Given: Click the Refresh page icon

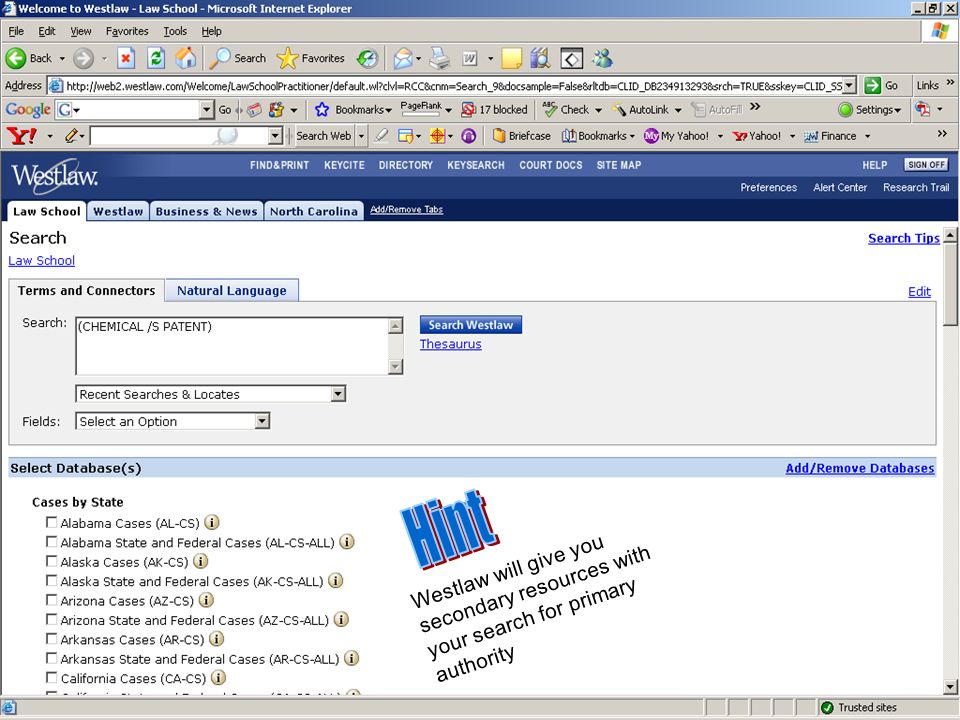Looking at the screenshot, I should (x=156, y=59).
